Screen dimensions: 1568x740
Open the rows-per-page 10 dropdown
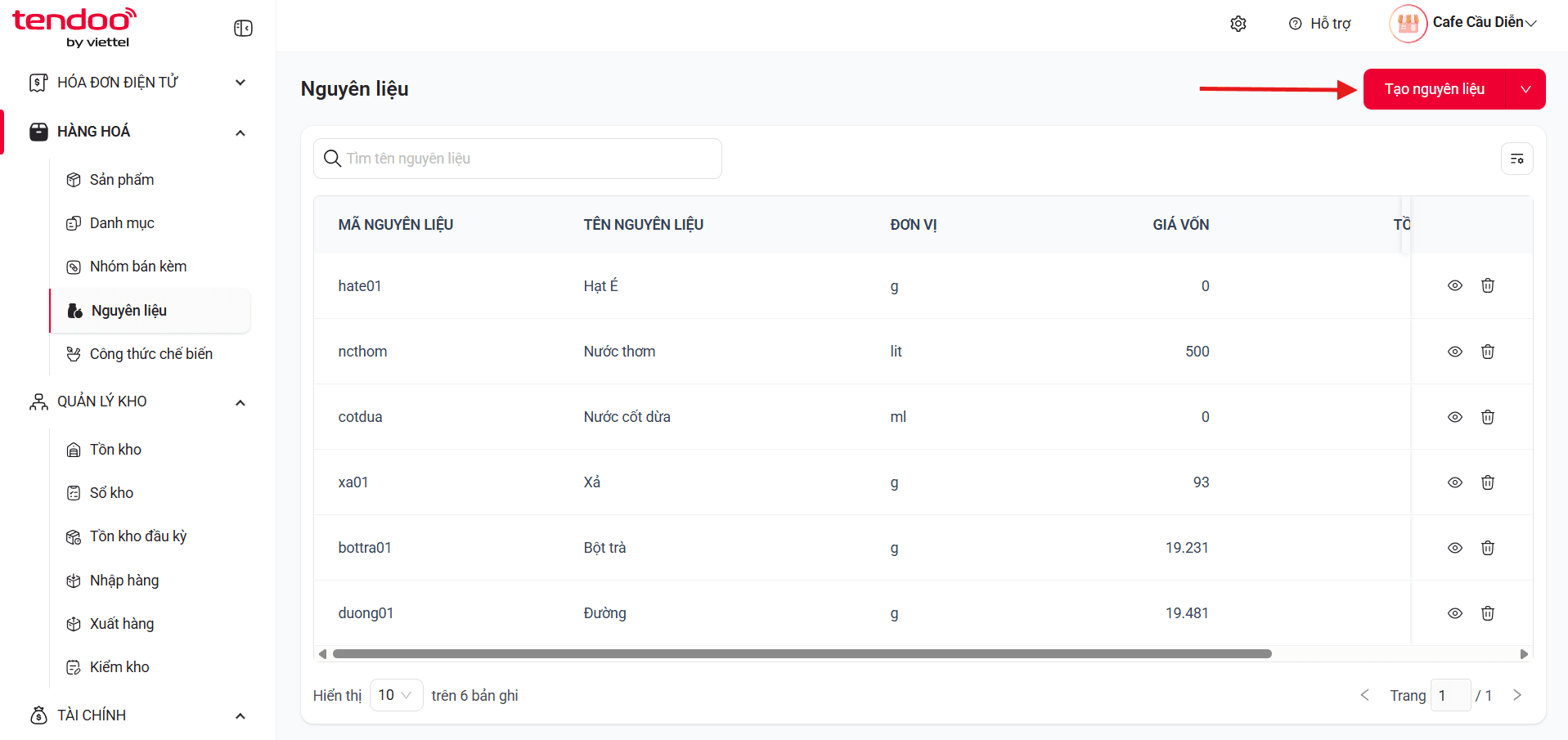pos(396,695)
